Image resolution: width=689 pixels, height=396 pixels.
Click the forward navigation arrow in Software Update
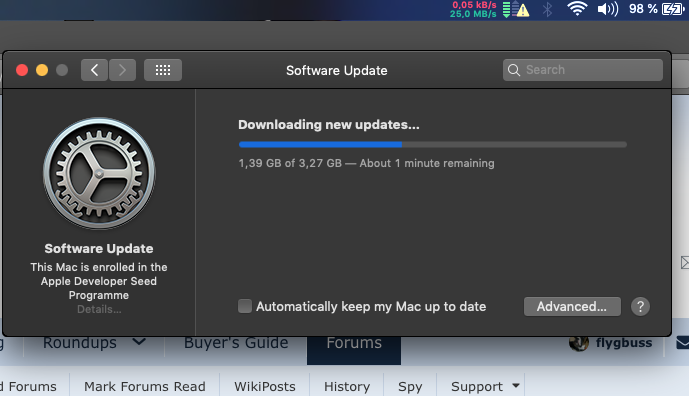click(122, 70)
